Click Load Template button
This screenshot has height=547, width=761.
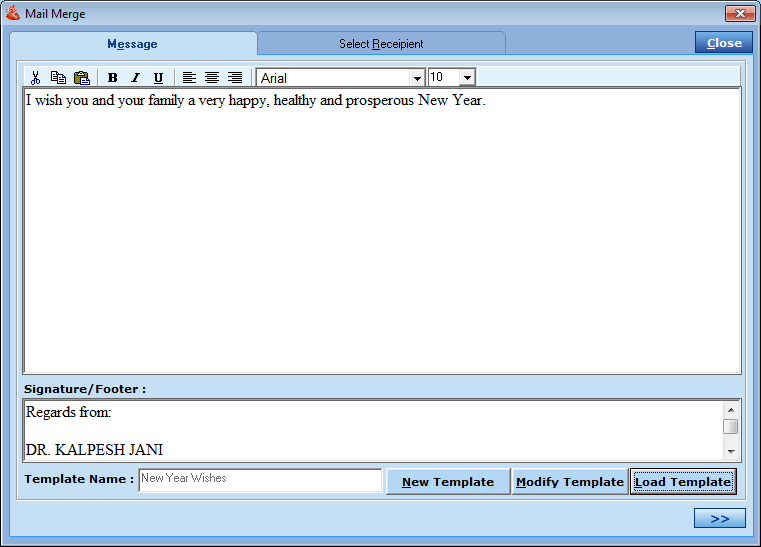coord(683,482)
